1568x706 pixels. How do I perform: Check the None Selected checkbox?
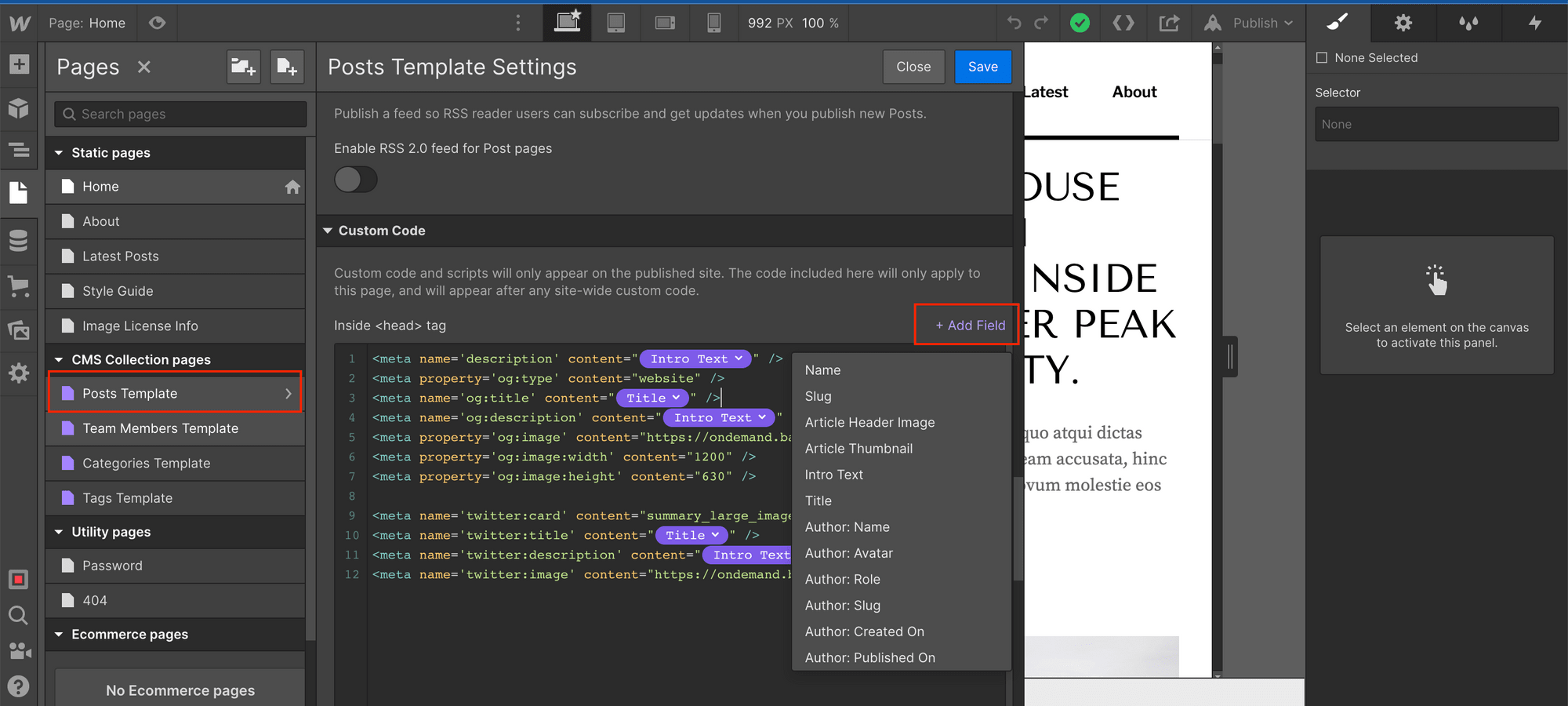tap(1321, 57)
